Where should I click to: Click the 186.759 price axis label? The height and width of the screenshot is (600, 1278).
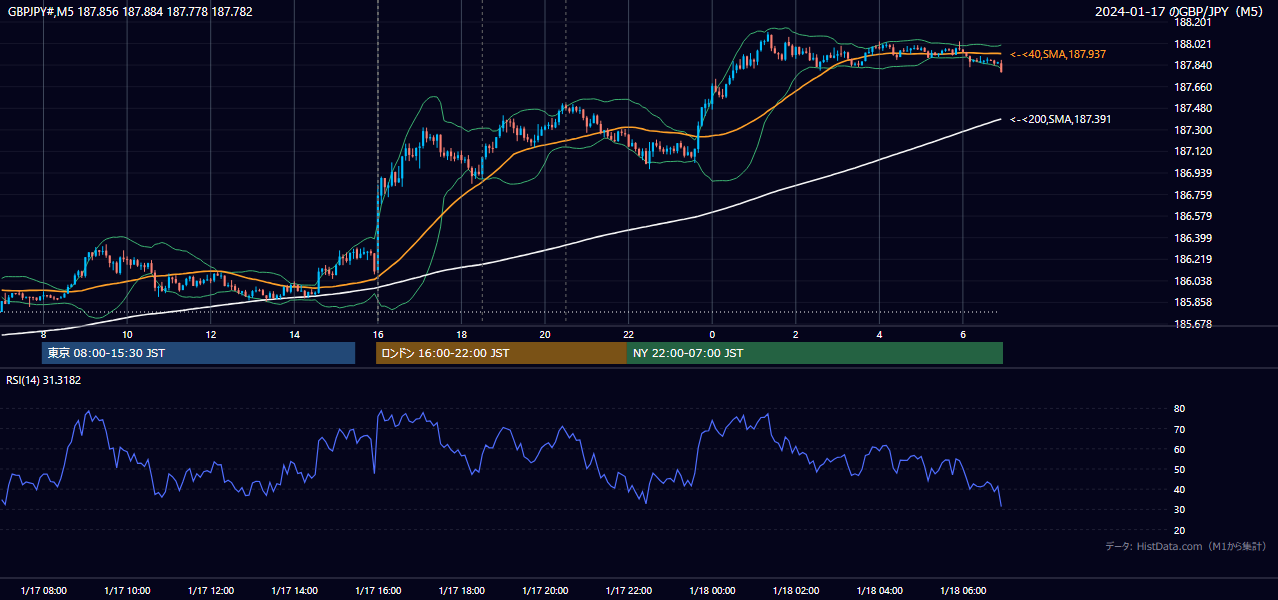click(1193, 195)
